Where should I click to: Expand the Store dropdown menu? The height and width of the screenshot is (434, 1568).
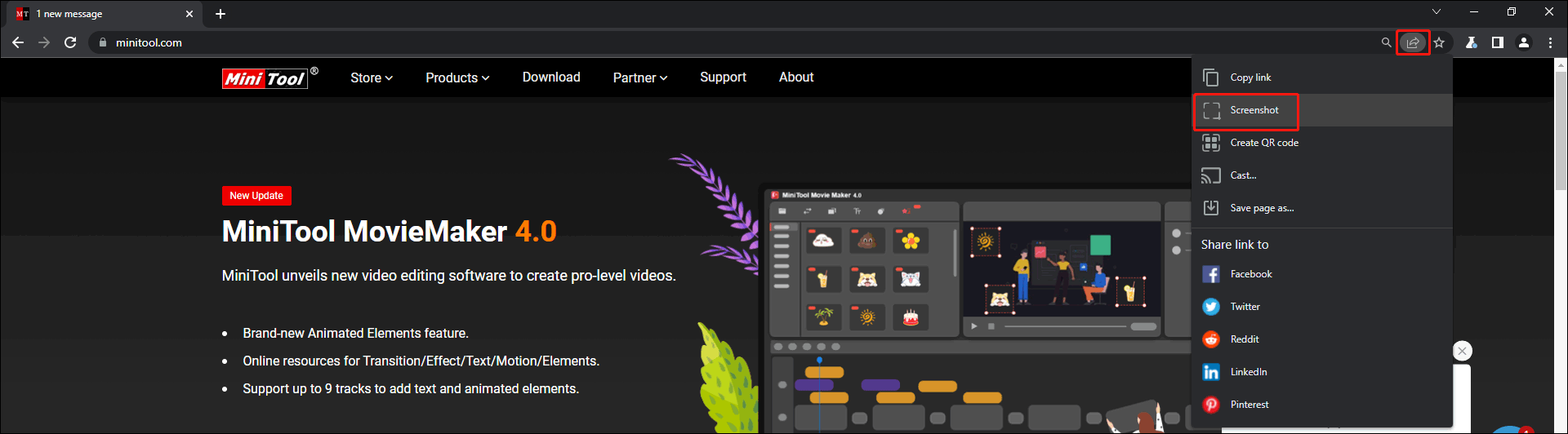(x=372, y=77)
